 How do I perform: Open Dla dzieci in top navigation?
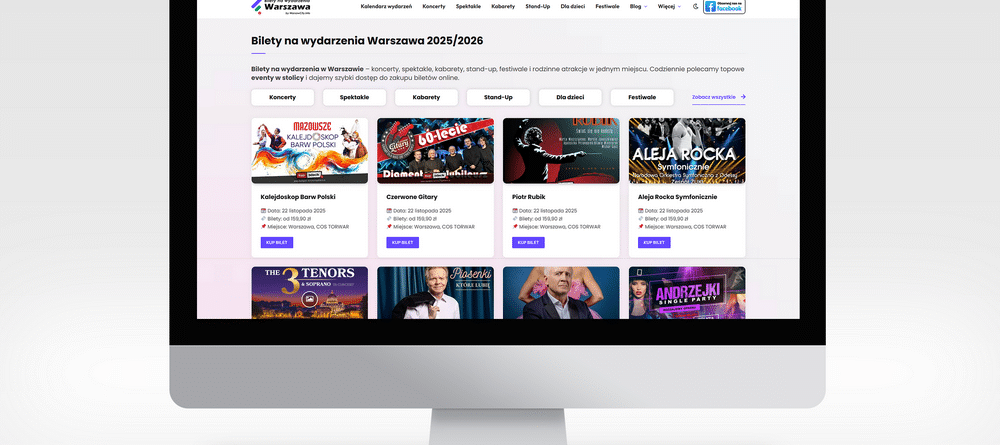[x=573, y=6]
